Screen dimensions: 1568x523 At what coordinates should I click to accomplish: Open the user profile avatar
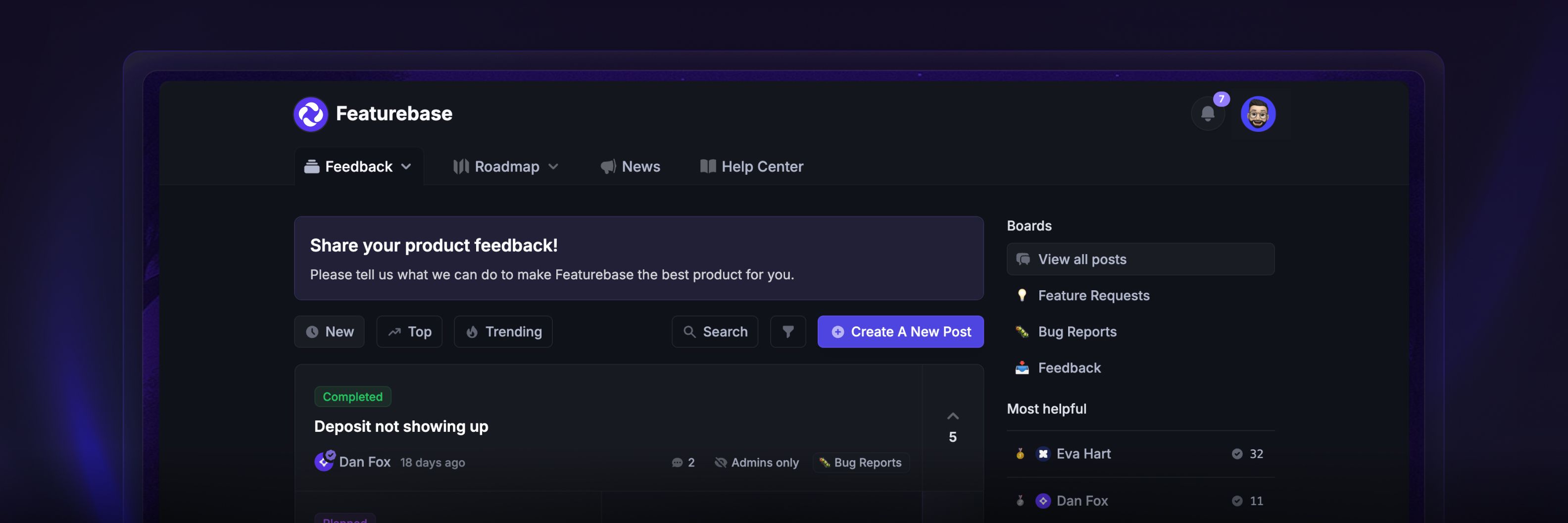click(x=1258, y=114)
